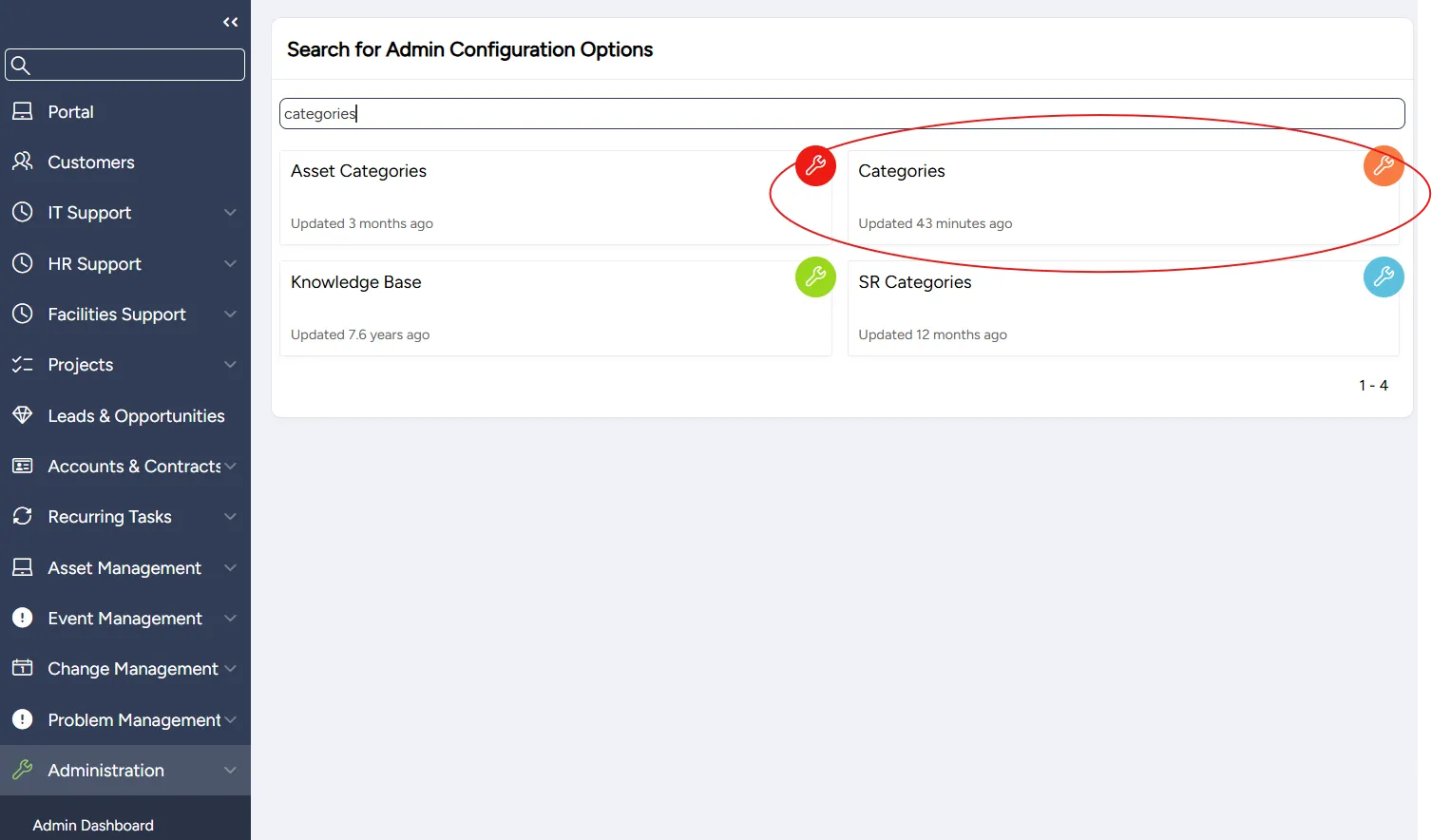Click the orange wrench icon on Categories
The width and height of the screenshot is (1432, 840).
[1384, 165]
